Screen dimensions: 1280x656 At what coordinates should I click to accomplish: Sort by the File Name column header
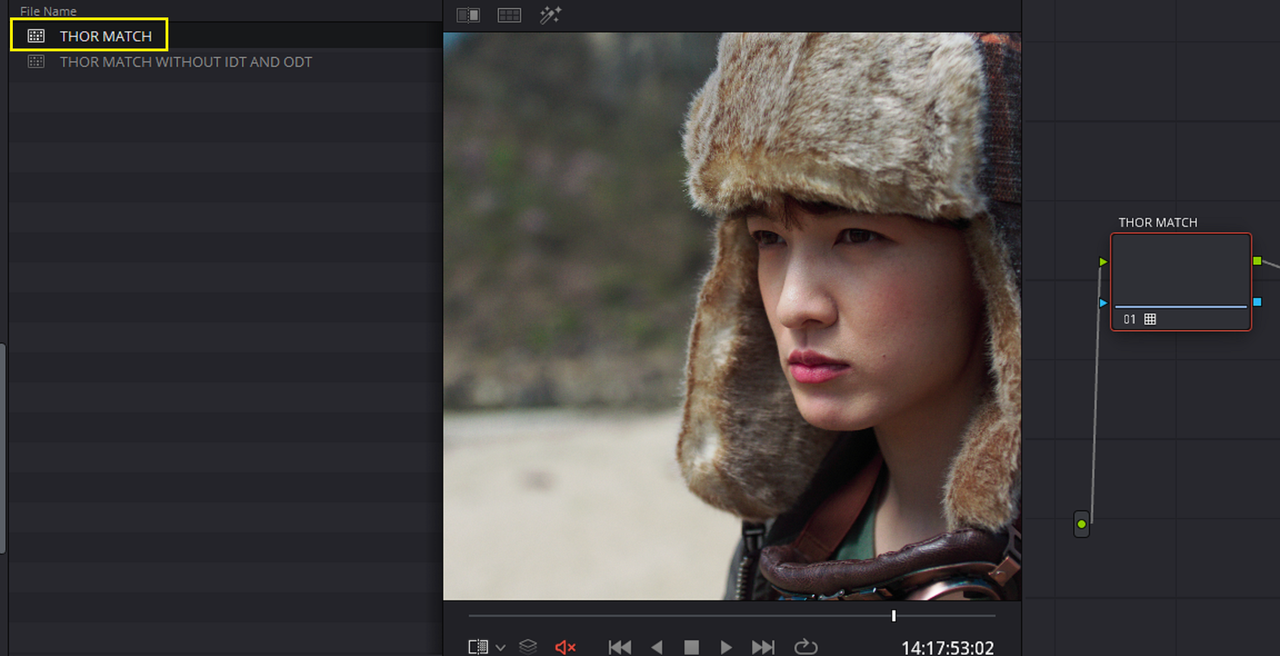click(x=48, y=11)
